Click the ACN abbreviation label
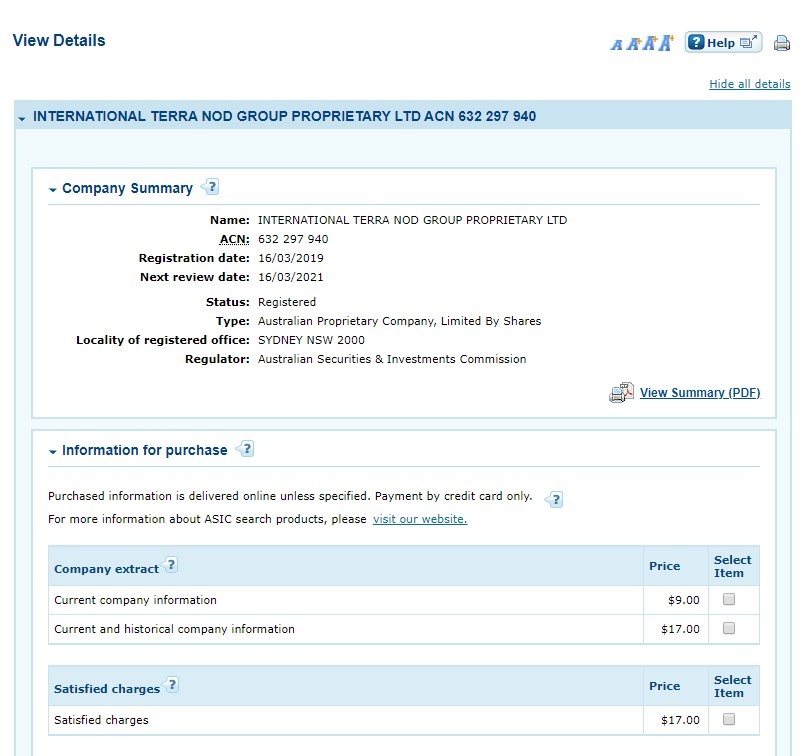This screenshot has height=756, width=801. pyautogui.click(x=234, y=239)
